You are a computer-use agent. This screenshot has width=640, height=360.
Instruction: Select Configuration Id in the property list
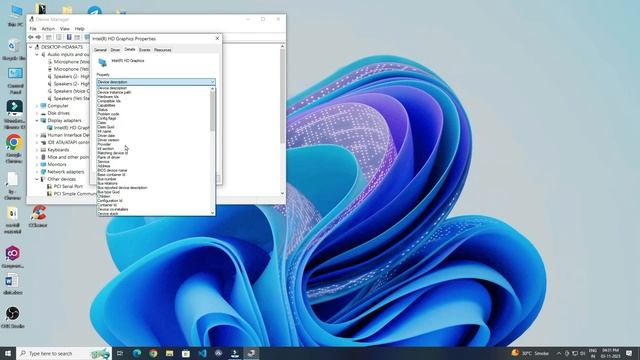[110, 201]
